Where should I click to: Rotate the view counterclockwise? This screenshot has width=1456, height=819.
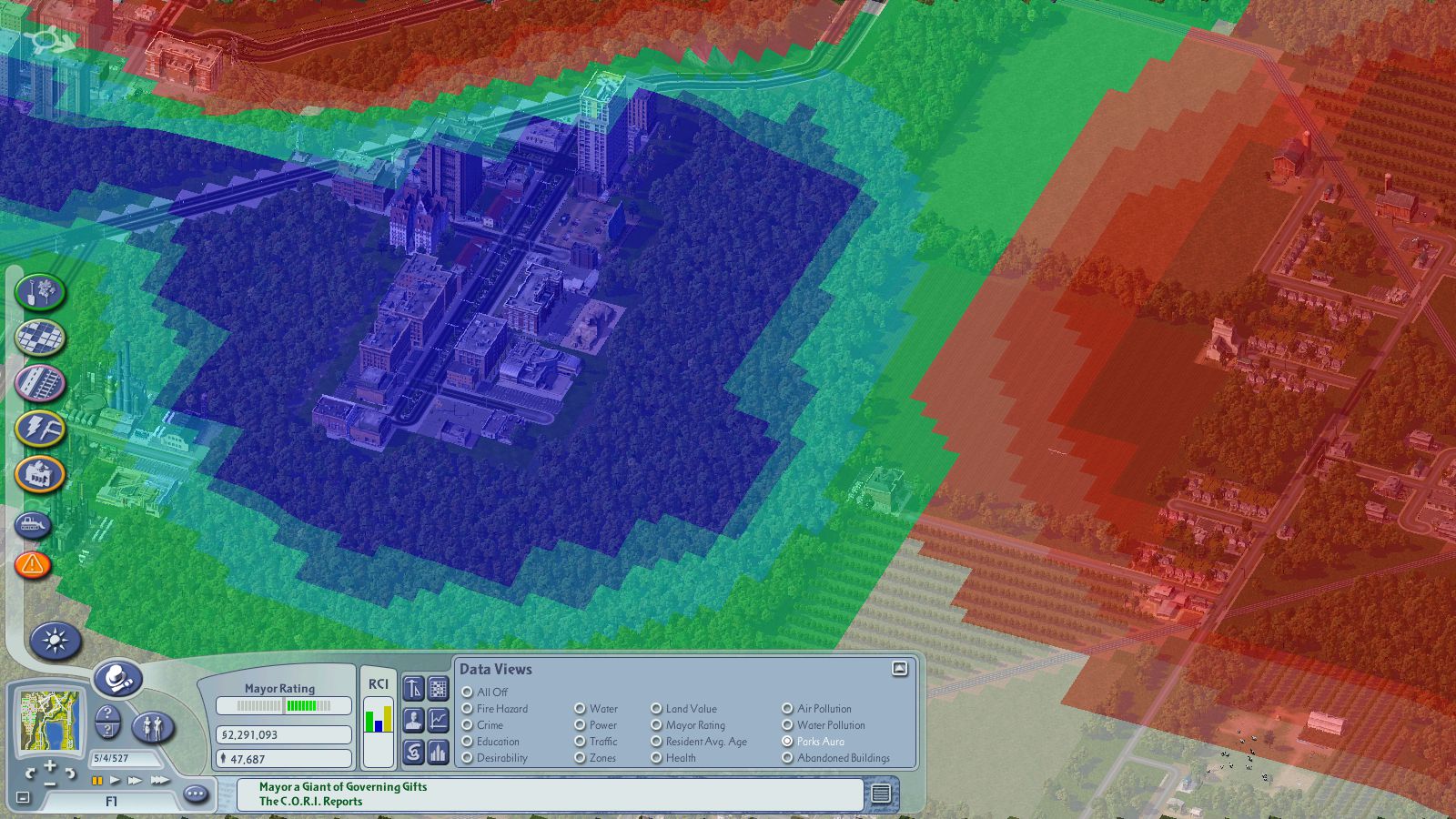tap(30, 773)
